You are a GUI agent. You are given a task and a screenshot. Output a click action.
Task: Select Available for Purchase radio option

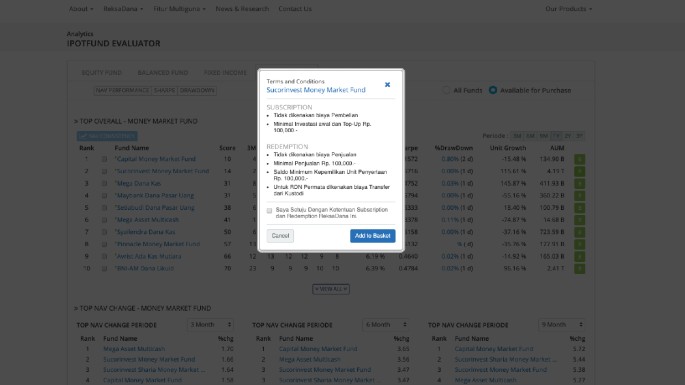click(x=493, y=90)
